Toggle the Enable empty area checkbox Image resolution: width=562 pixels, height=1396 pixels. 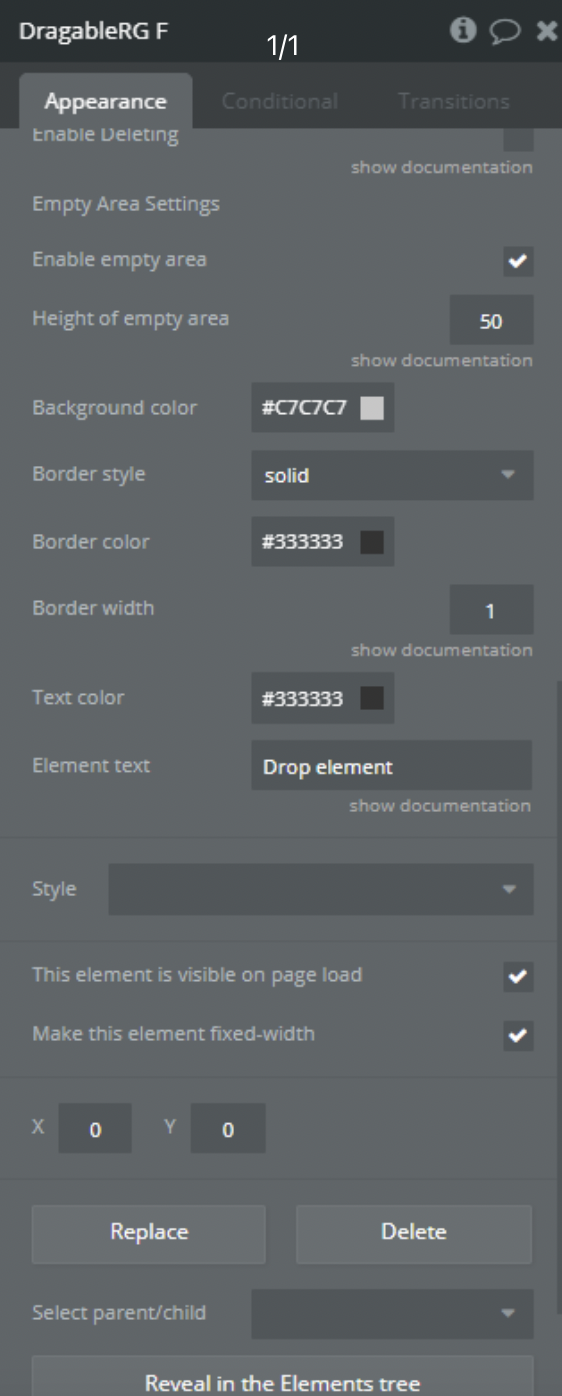tap(518, 262)
